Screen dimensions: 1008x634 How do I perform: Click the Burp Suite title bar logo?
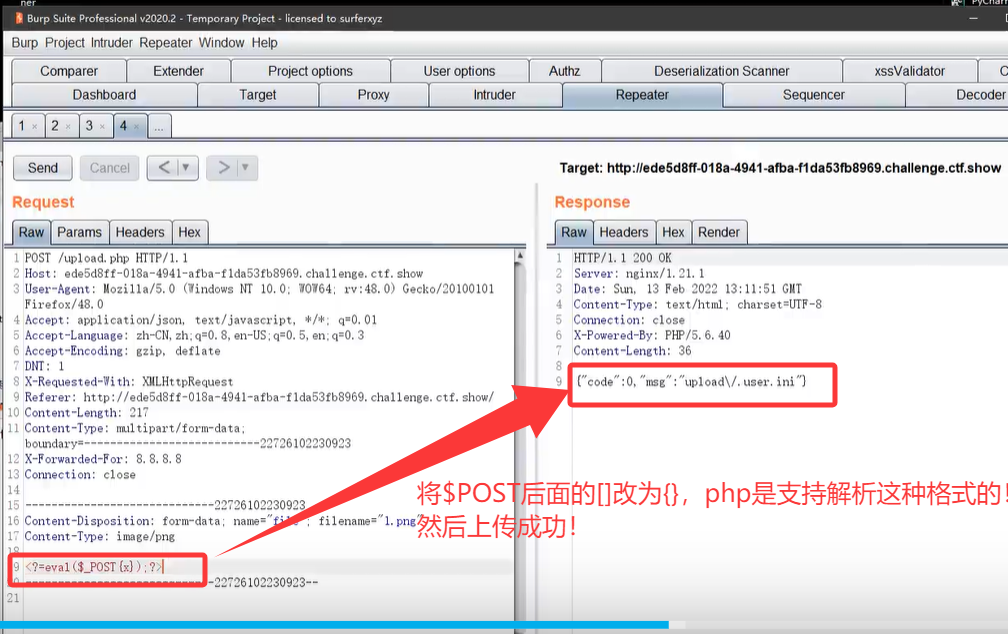coord(19,18)
